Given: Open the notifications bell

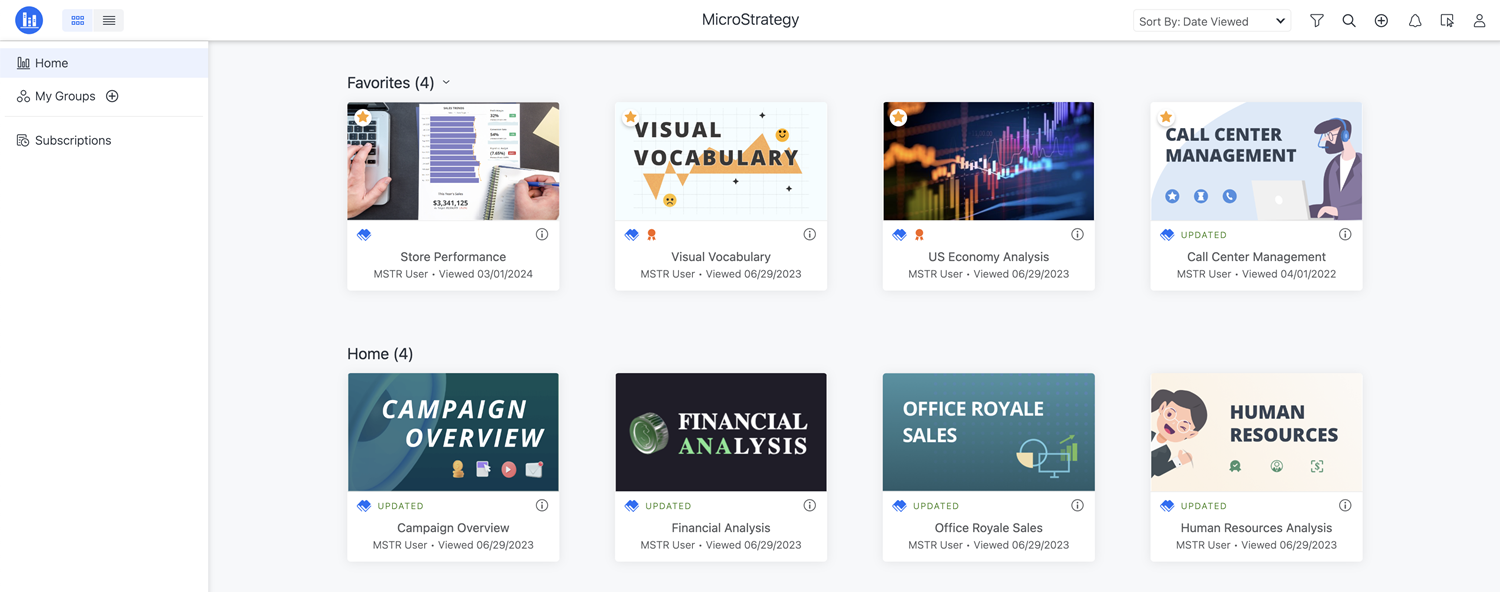Looking at the screenshot, I should tap(1415, 21).
